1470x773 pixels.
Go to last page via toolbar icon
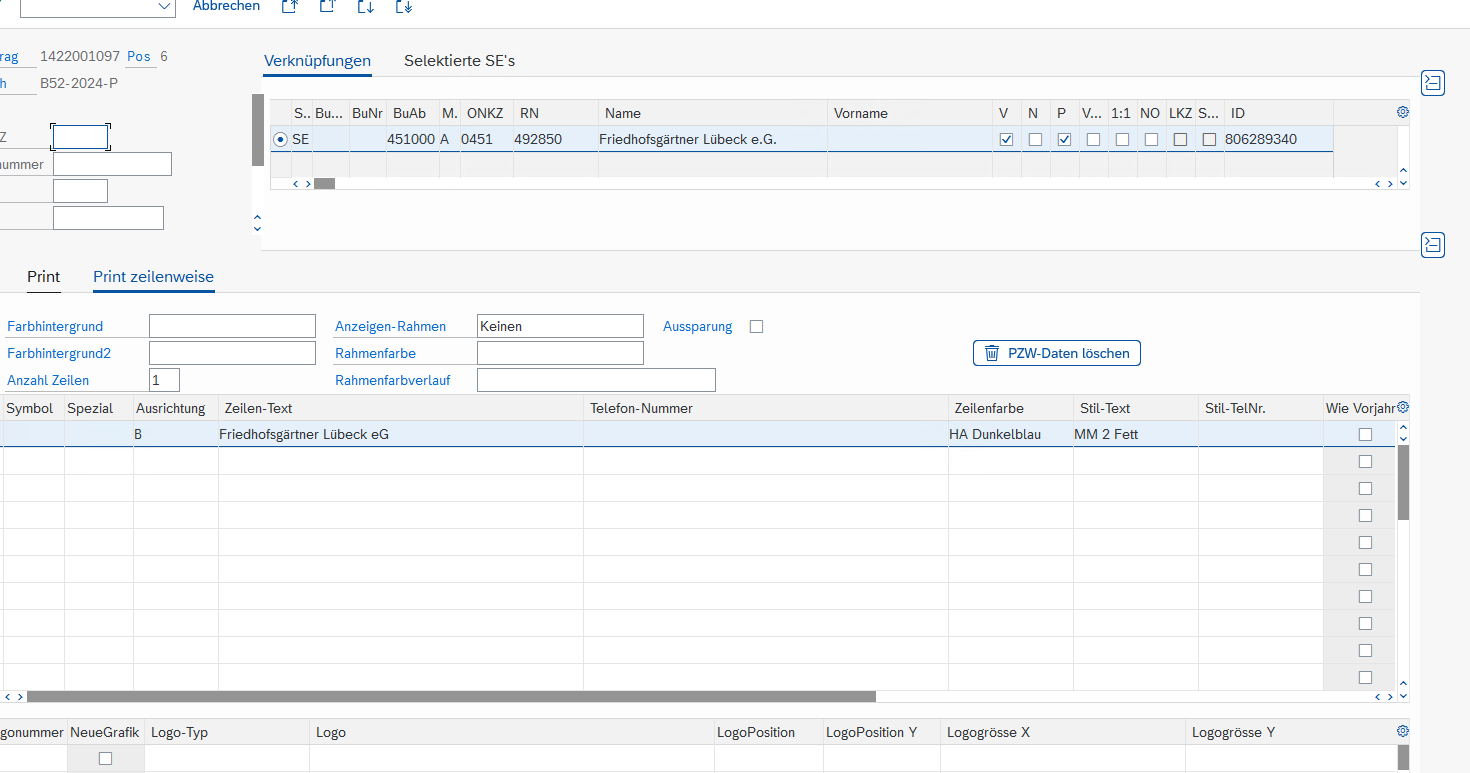tap(404, 6)
